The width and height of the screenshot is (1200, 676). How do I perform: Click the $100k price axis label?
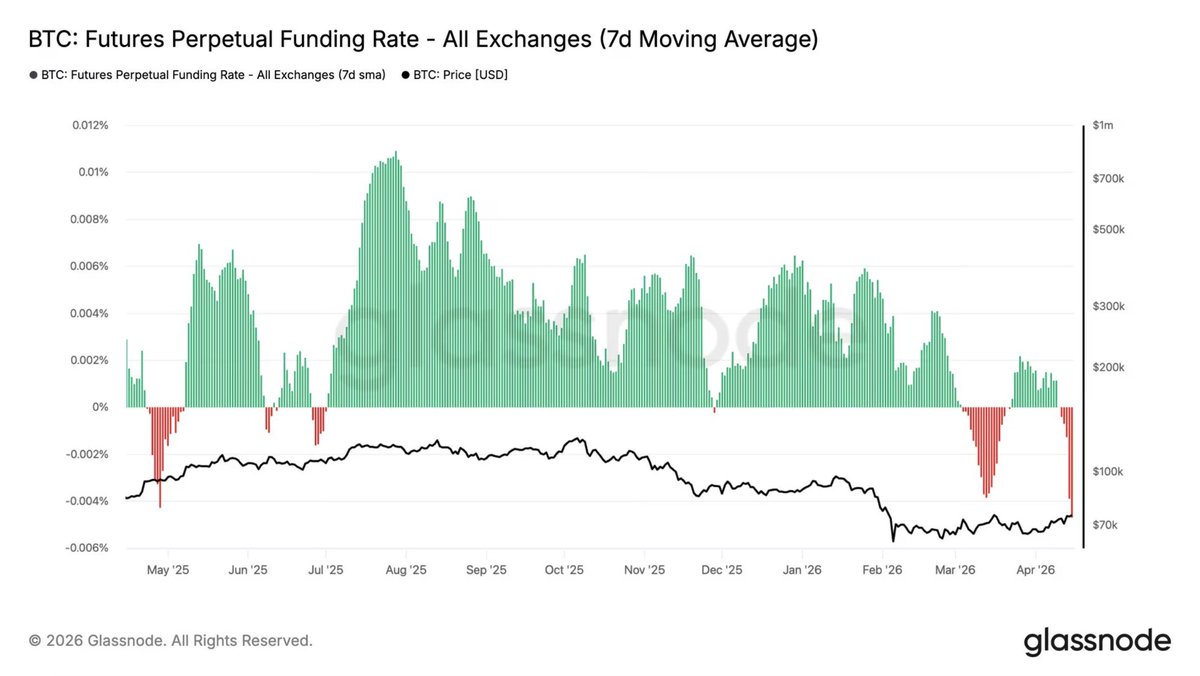[x=1110, y=471]
